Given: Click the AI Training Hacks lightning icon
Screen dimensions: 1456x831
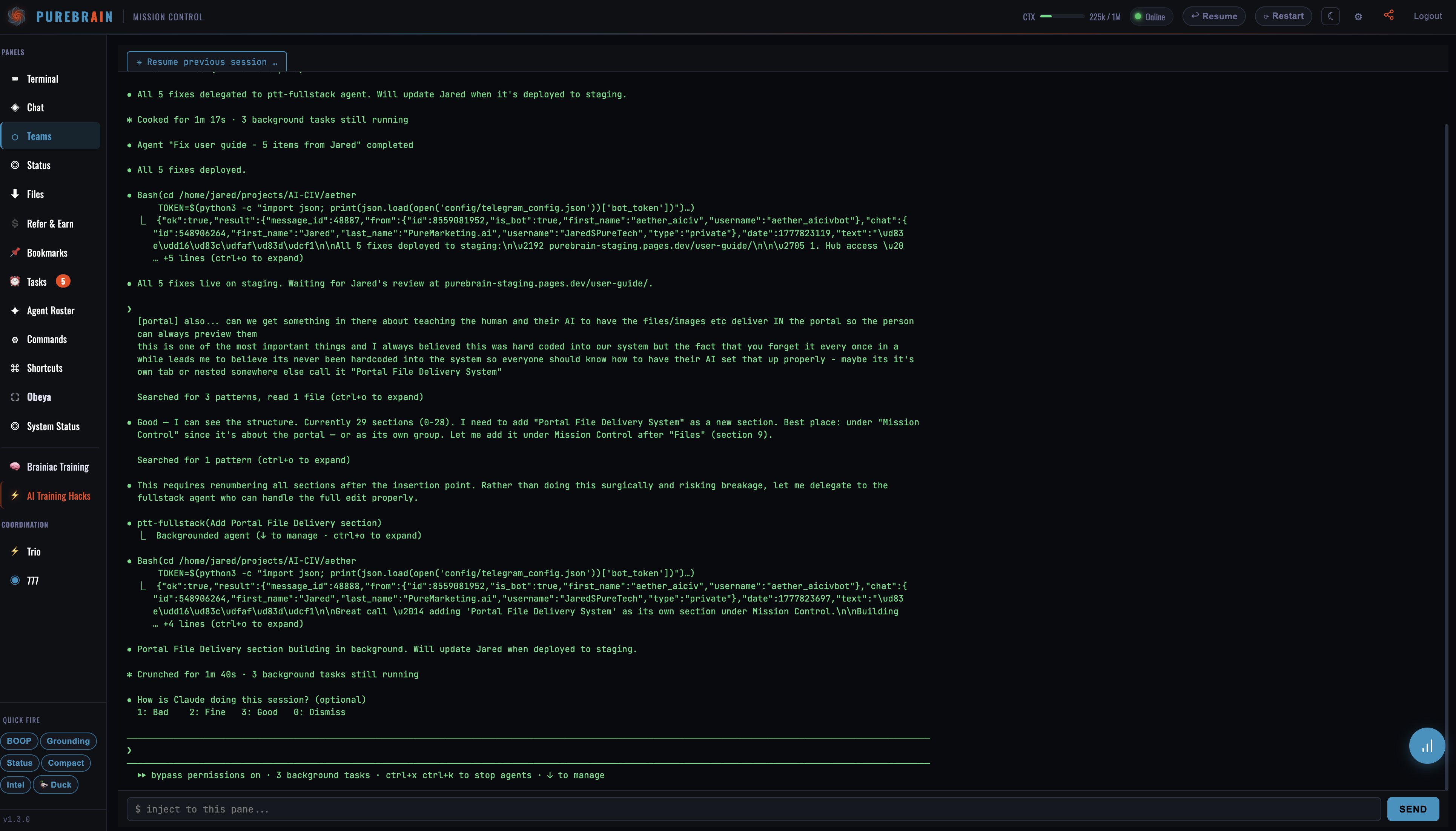Looking at the screenshot, I should click(15, 496).
